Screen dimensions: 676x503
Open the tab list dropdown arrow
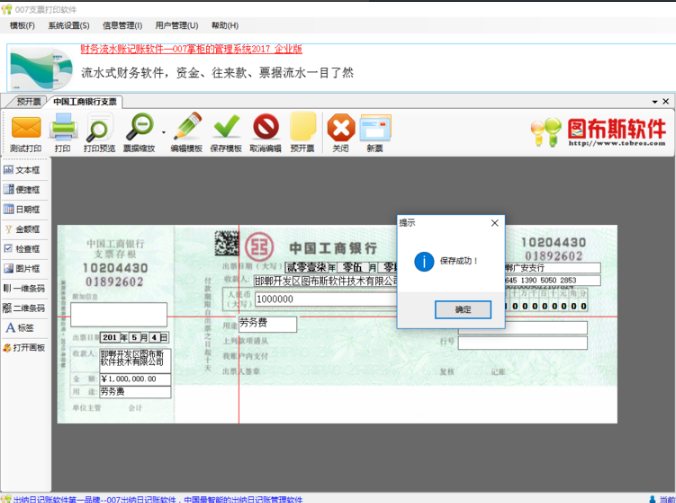(654, 102)
